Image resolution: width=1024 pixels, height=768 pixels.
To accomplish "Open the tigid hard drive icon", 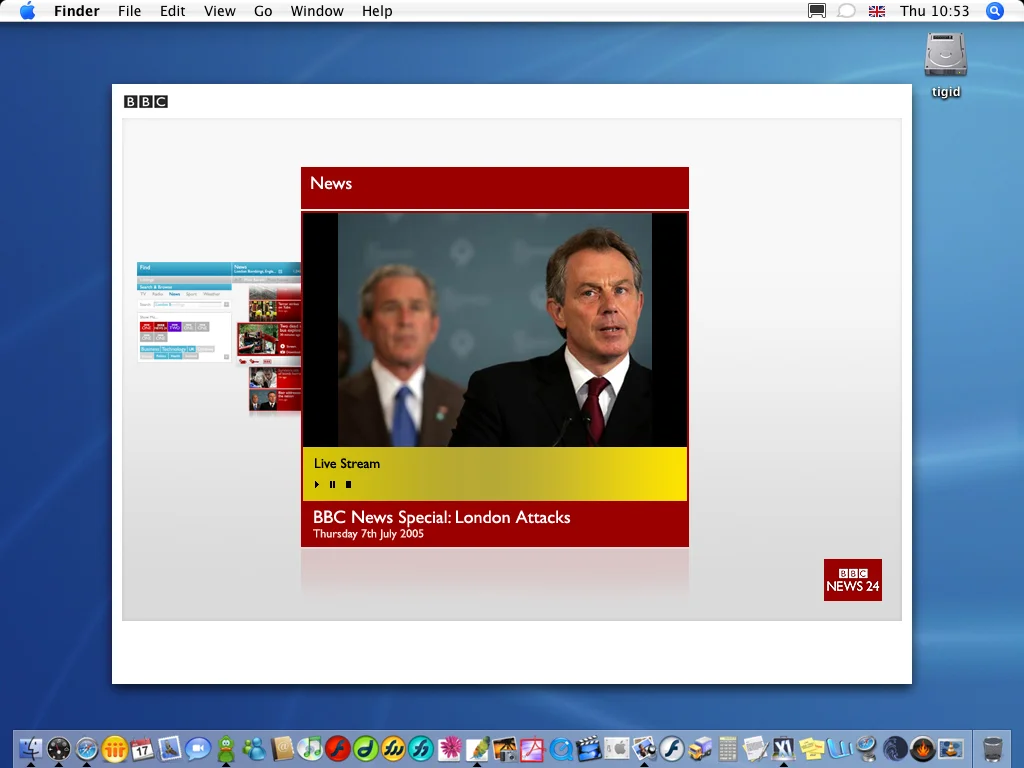I will click(x=946, y=56).
